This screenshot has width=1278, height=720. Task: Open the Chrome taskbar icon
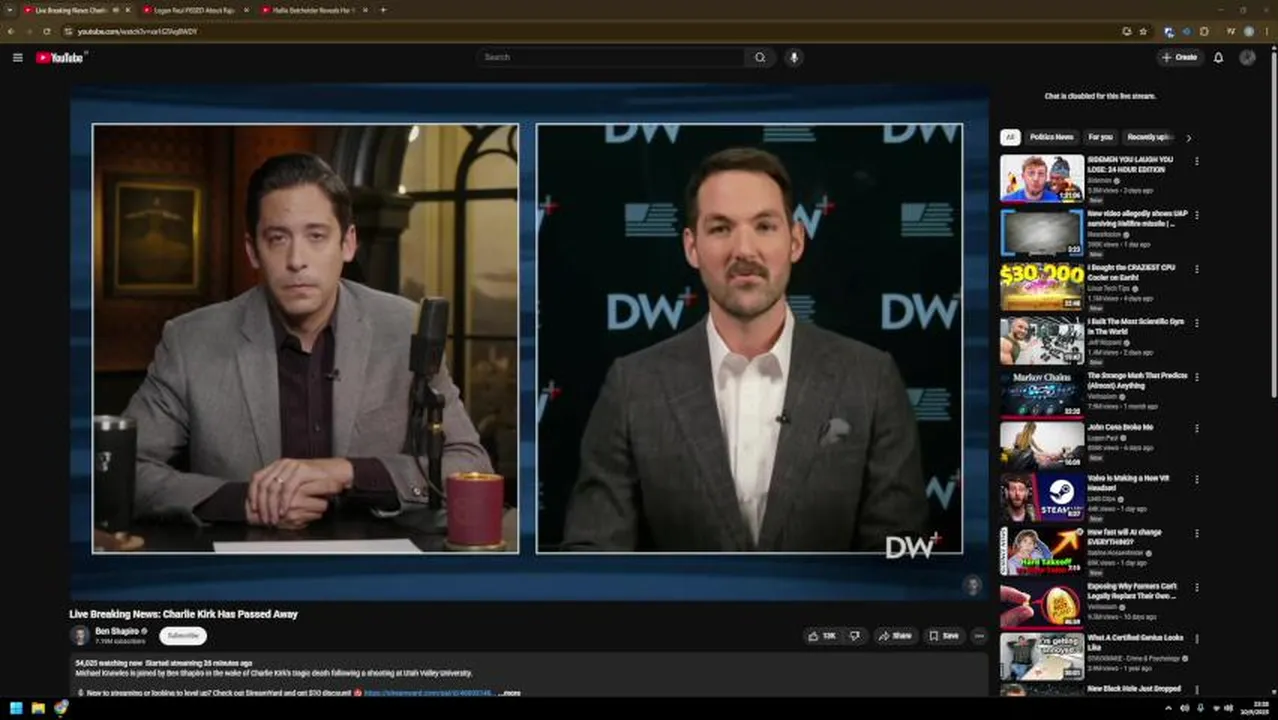[x=61, y=708]
